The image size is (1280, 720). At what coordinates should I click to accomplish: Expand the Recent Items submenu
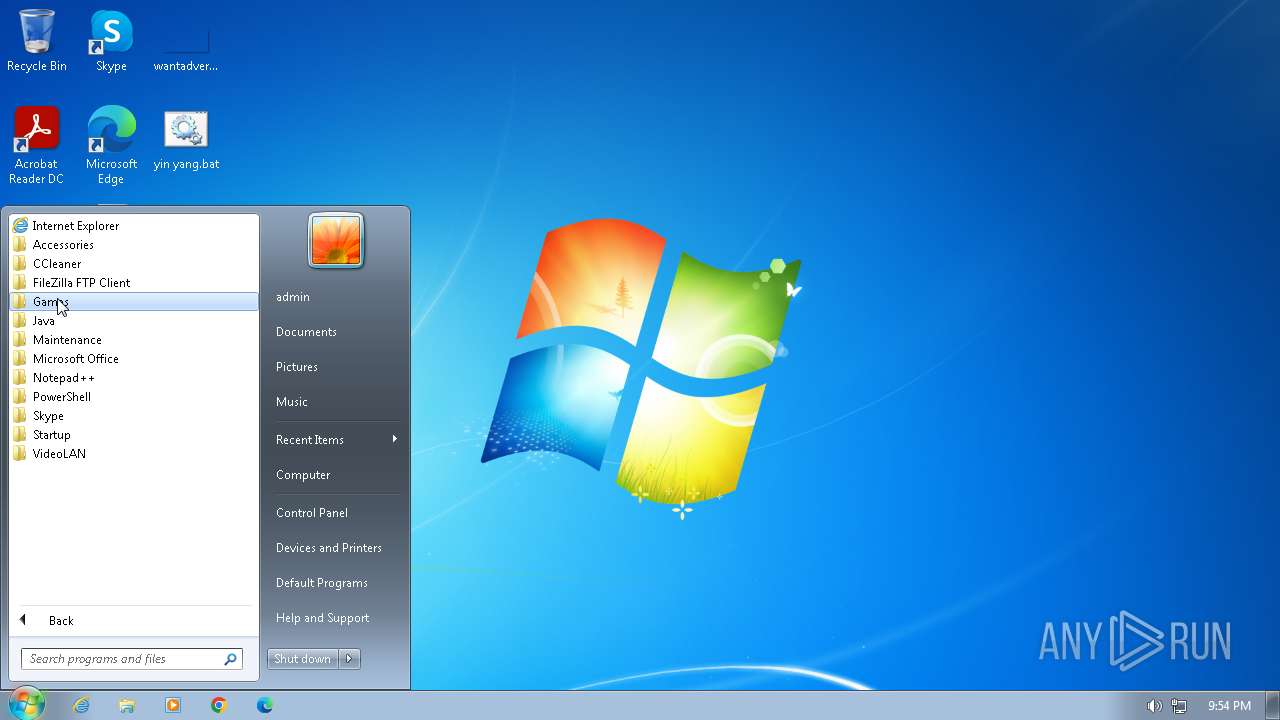click(335, 440)
